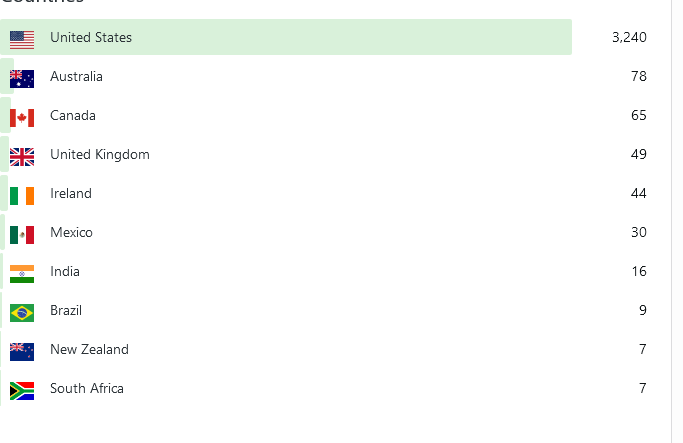This screenshot has width=683, height=443.
Task: Click the green United States bar
Action: [350, 38]
